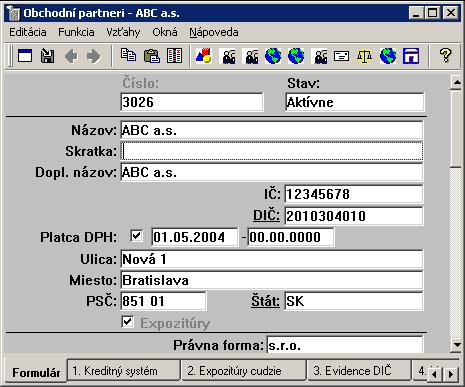
Task: Click the address card toolbar icon
Action: pyautogui.click(x=342, y=56)
